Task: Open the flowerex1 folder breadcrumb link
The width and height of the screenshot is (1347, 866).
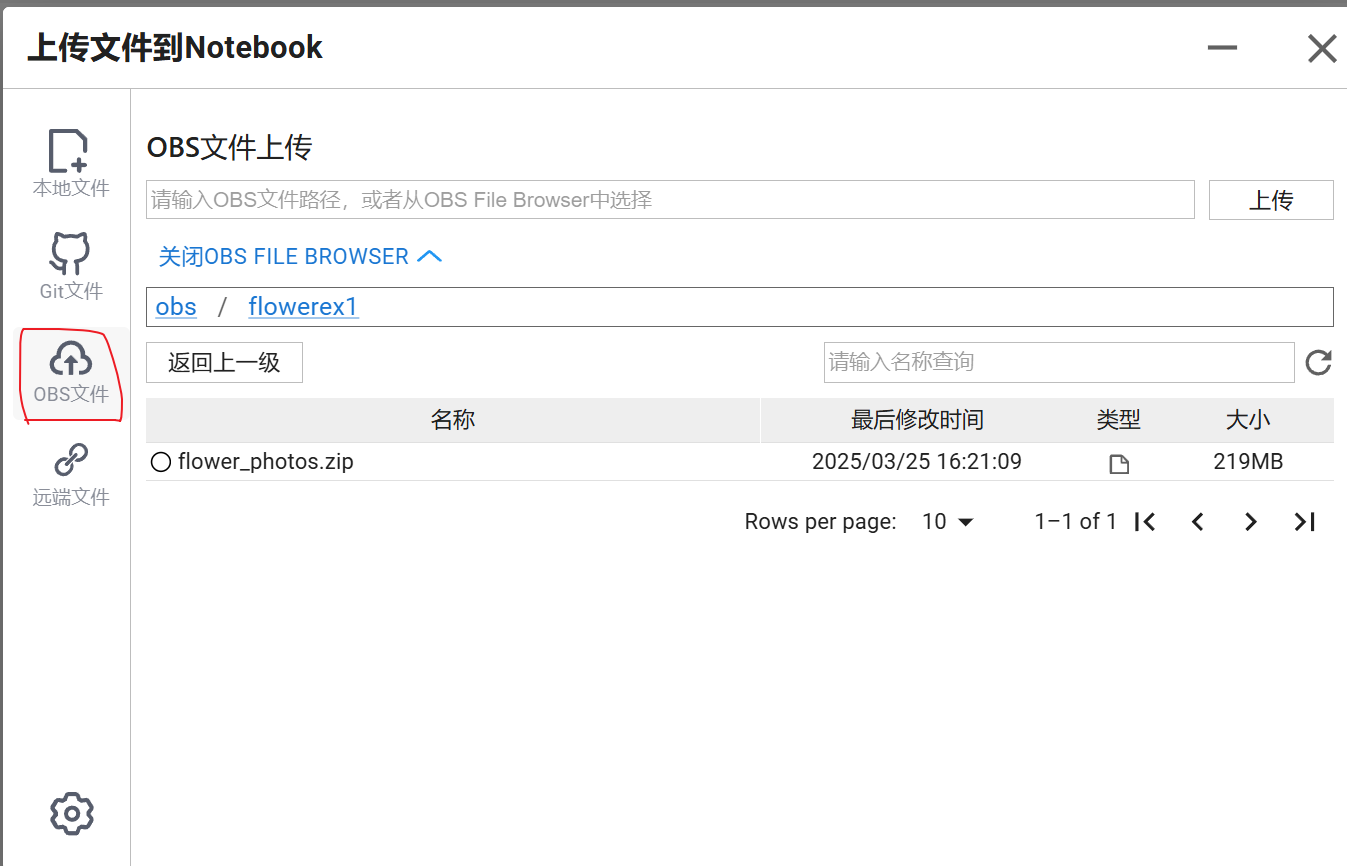Action: click(303, 307)
